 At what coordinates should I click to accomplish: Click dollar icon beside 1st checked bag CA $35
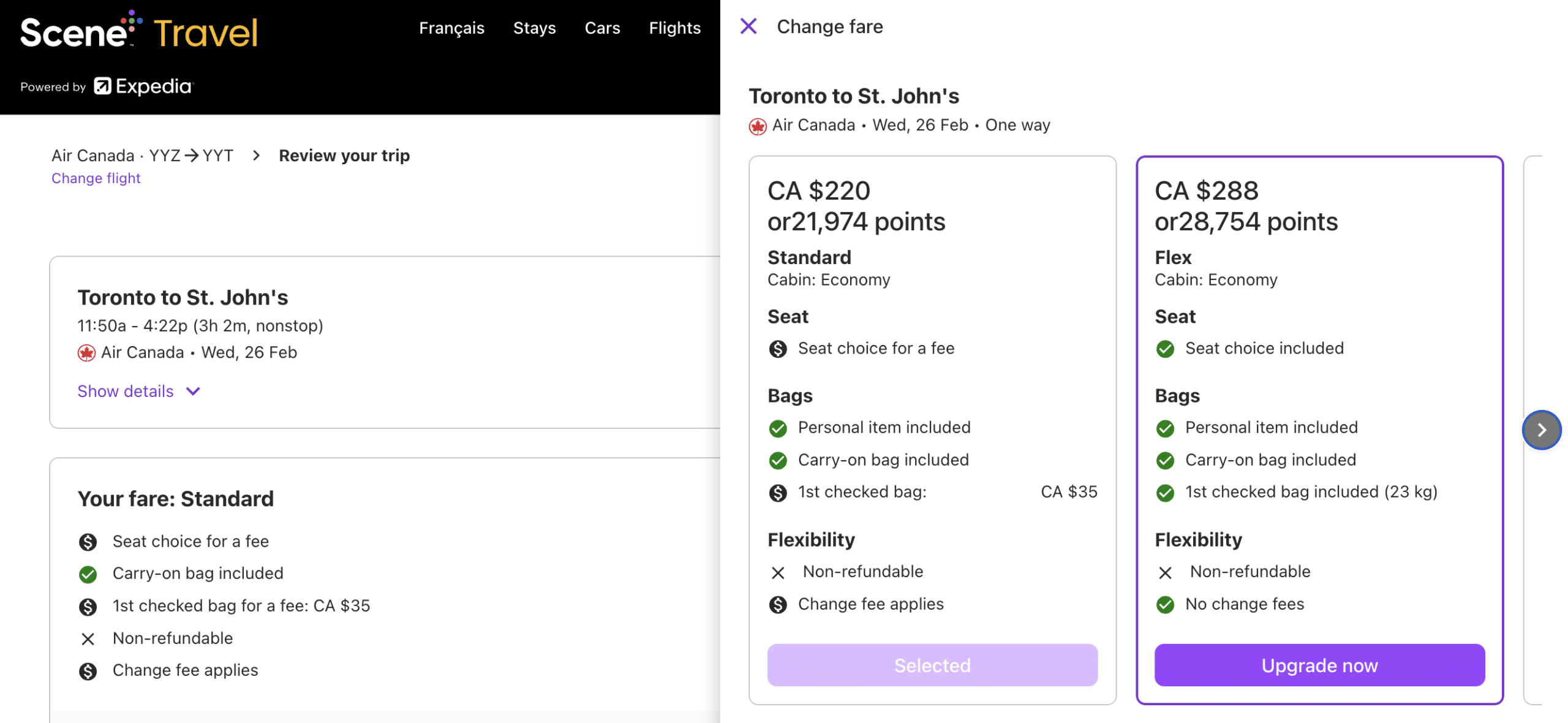[x=777, y=493]
